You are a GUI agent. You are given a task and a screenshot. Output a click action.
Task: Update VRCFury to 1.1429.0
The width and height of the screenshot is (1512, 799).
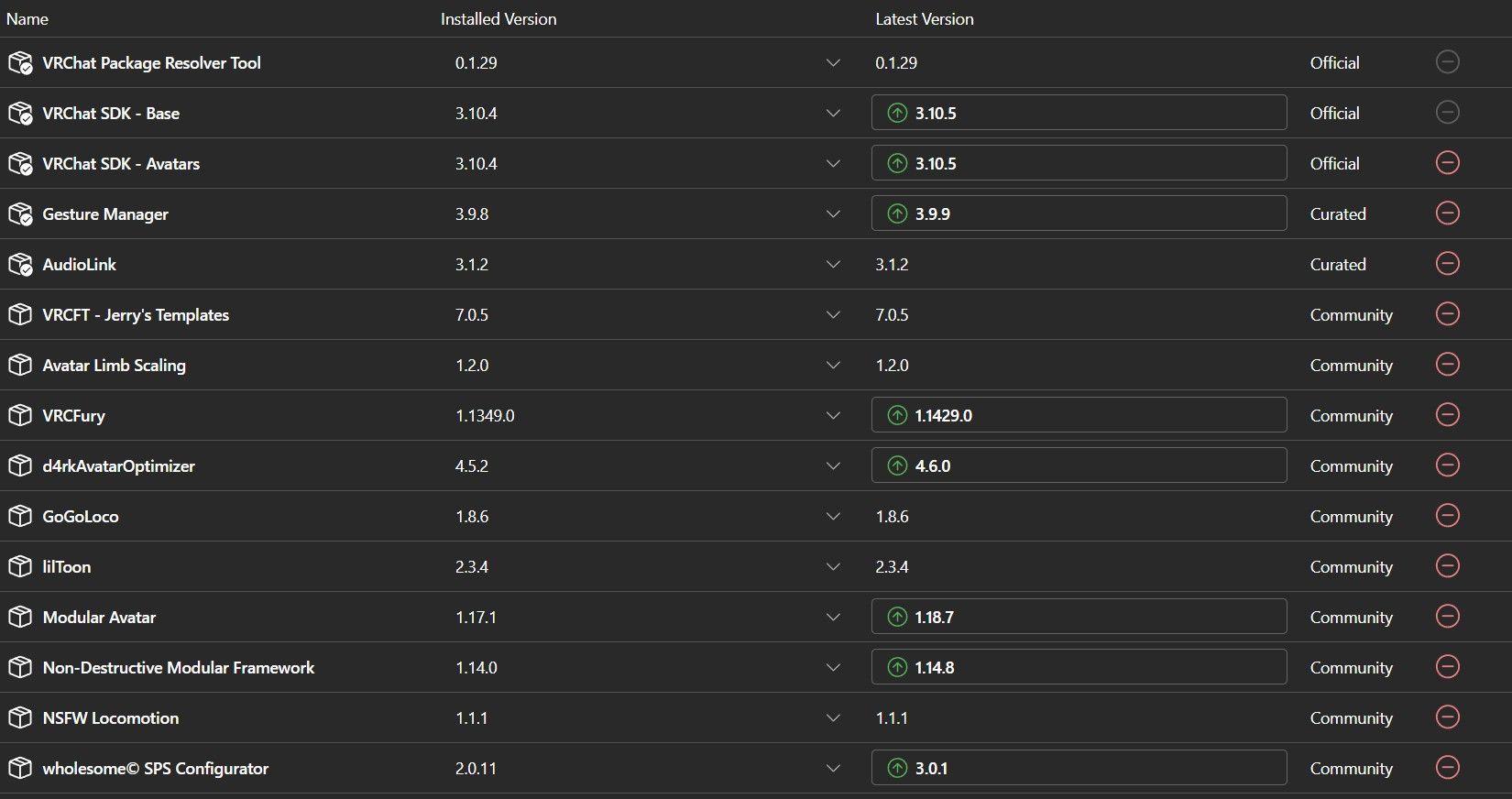click(1079, 415)
